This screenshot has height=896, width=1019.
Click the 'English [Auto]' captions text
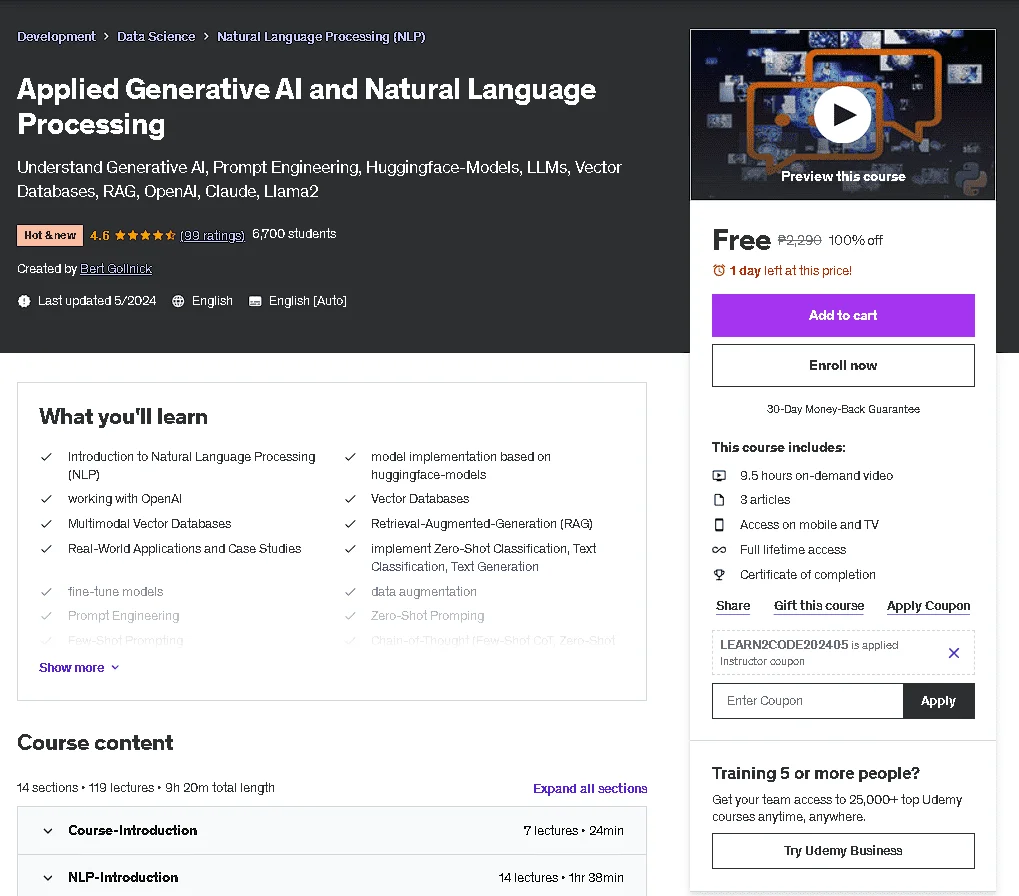click(x=307, y=301)
